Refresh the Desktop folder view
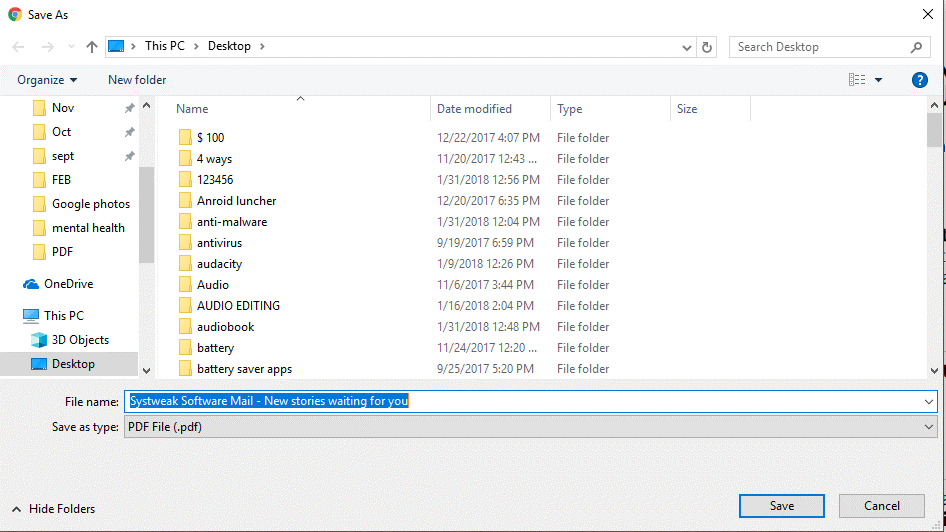Screen dimensions: 946x532 point(706,46)
